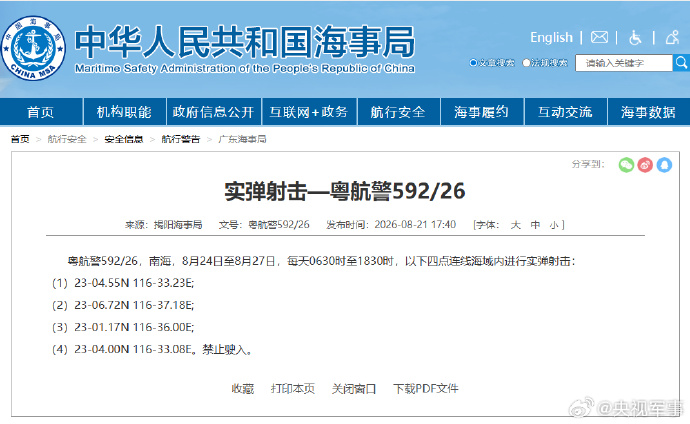Open the 海事履约 navigation tab

click(481, 112)
